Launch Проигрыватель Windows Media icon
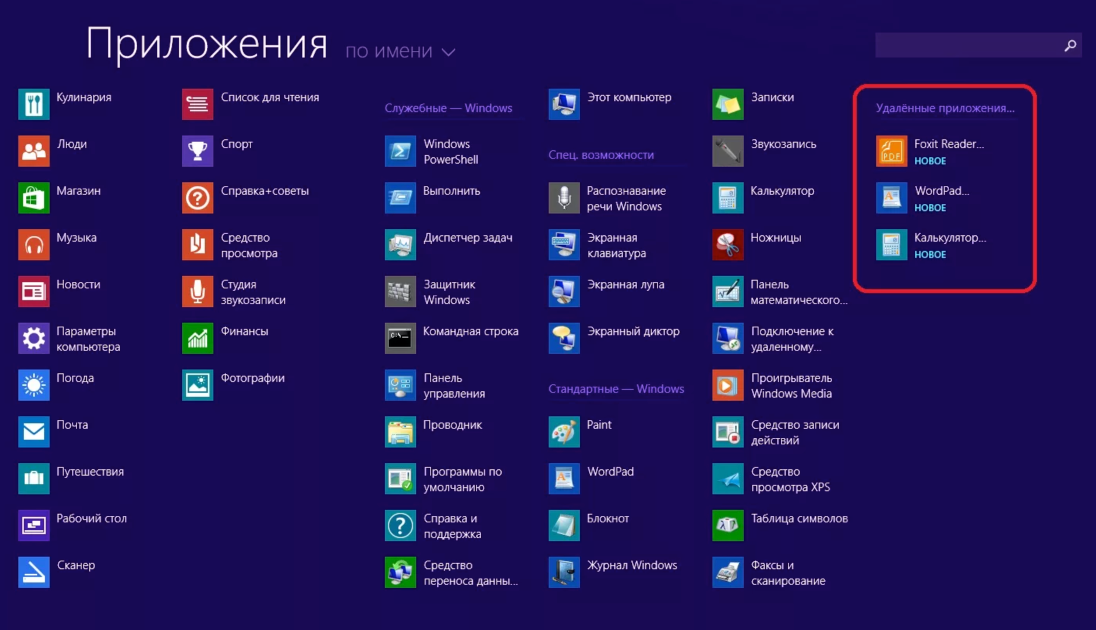Screen dimensions: 1096x630 pyautogui.click(x=728, y=385)
